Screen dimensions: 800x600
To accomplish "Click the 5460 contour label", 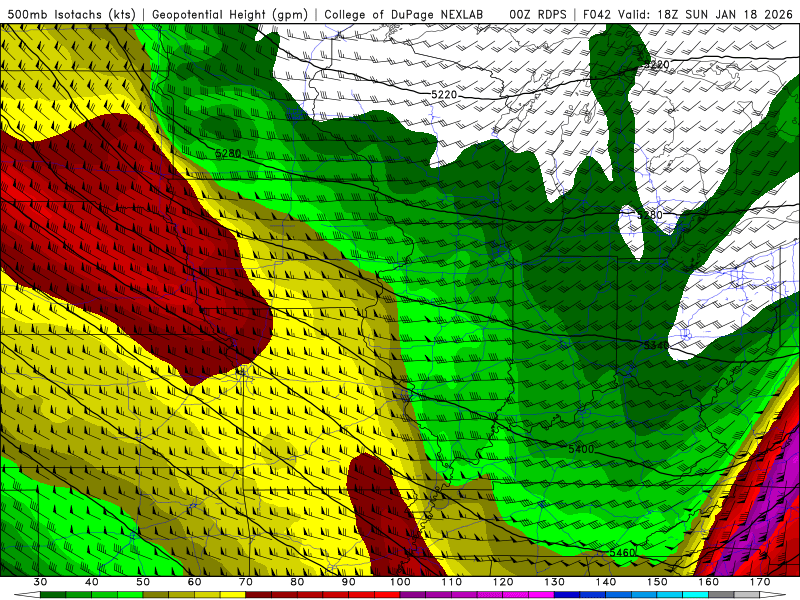I will [x=622, y=553].
